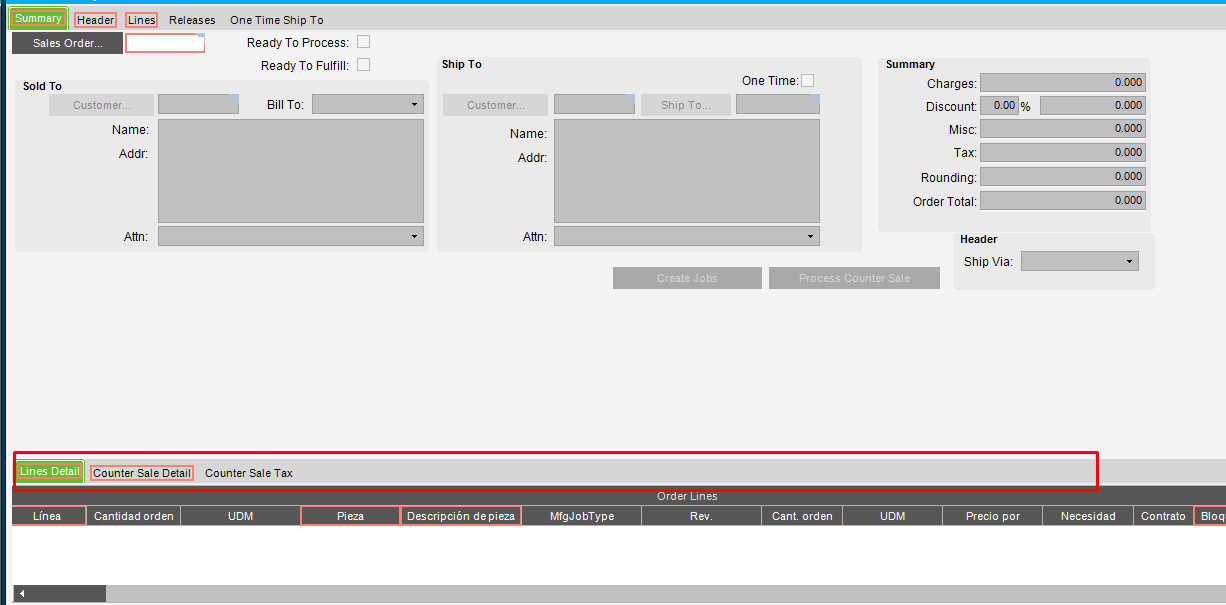Click the Charges amount field
1226x605 pixels.
click(x=1063, y=83)
